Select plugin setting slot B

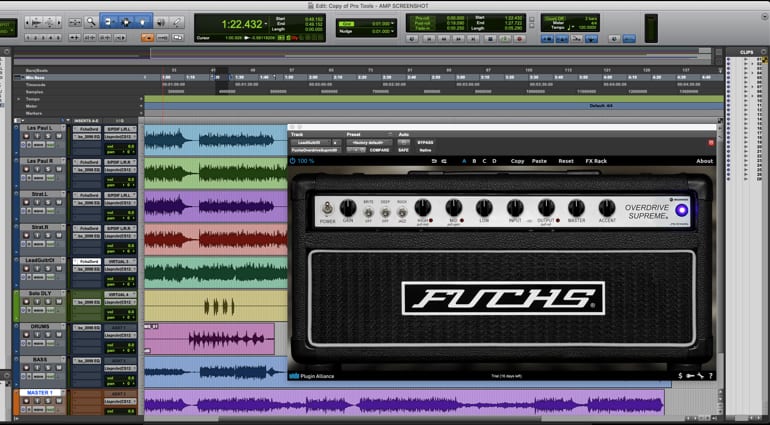point(474,161)
